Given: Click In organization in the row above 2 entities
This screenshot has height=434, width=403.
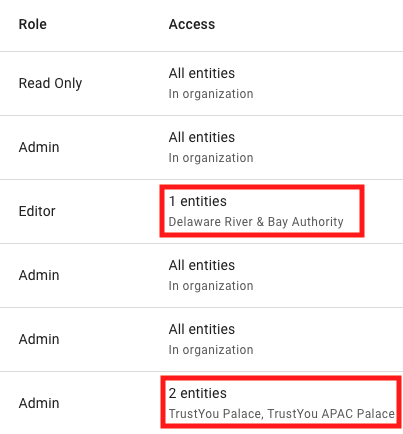Looking at the screenshot, I should click(211, 350).
